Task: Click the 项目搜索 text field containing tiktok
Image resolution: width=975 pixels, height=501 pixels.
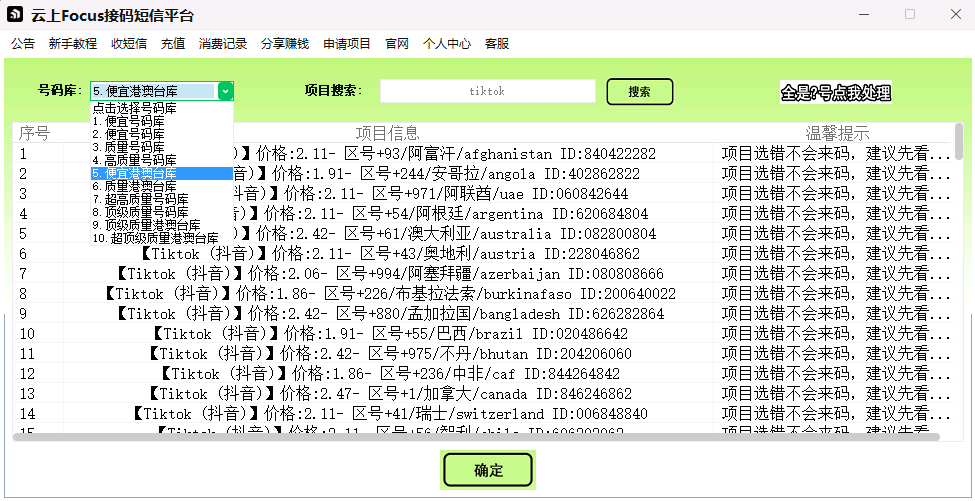Action: [487, 91]
